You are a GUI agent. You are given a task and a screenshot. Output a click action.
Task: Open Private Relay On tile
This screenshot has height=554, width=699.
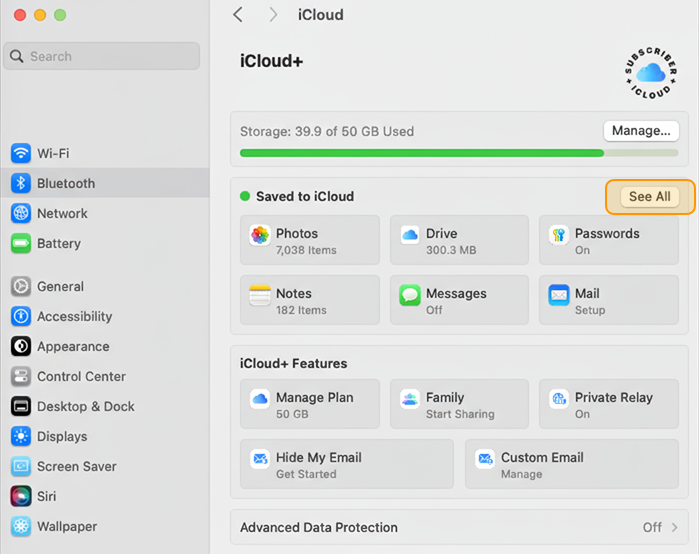609,404
